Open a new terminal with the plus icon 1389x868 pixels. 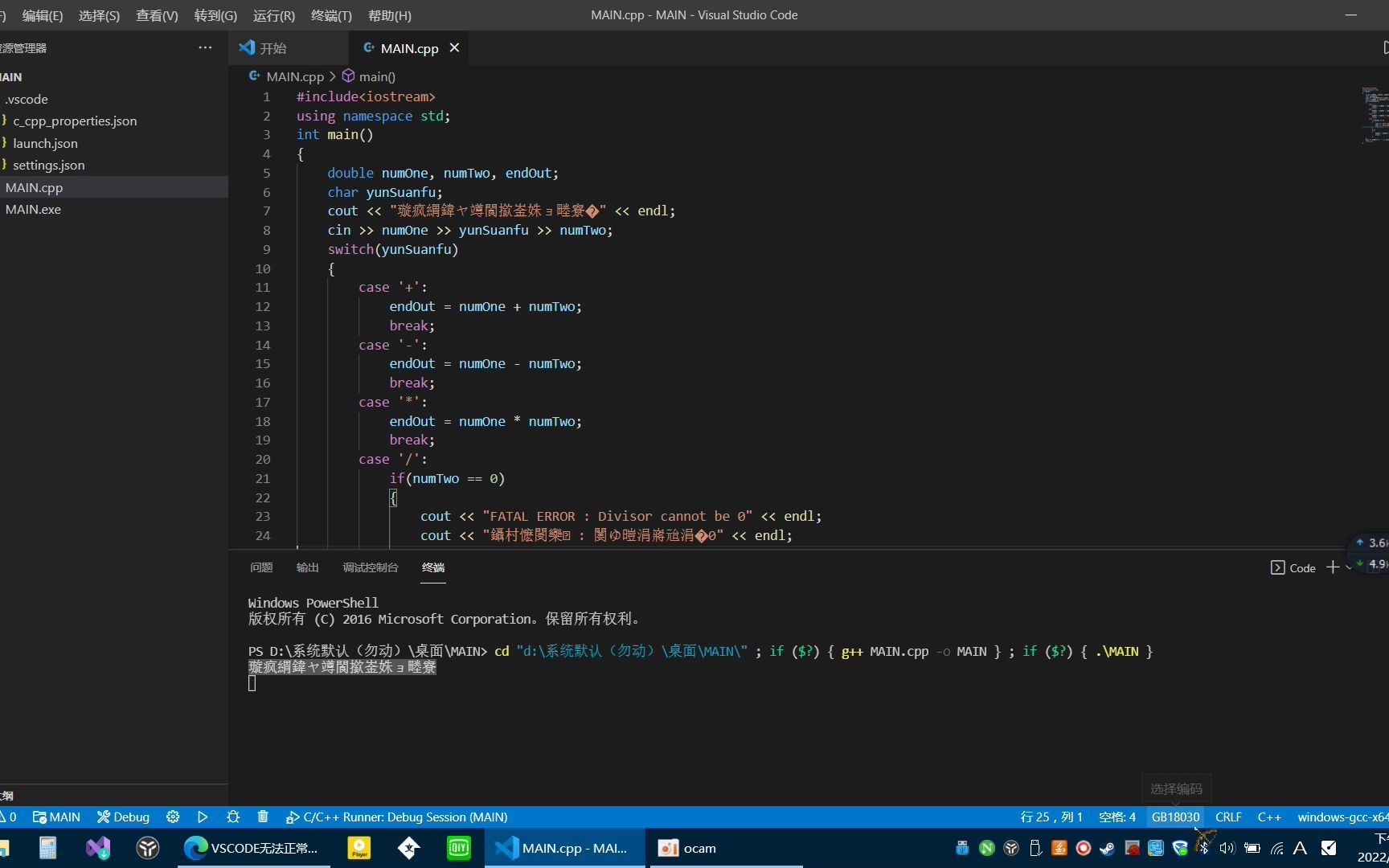pos(1334,567)
